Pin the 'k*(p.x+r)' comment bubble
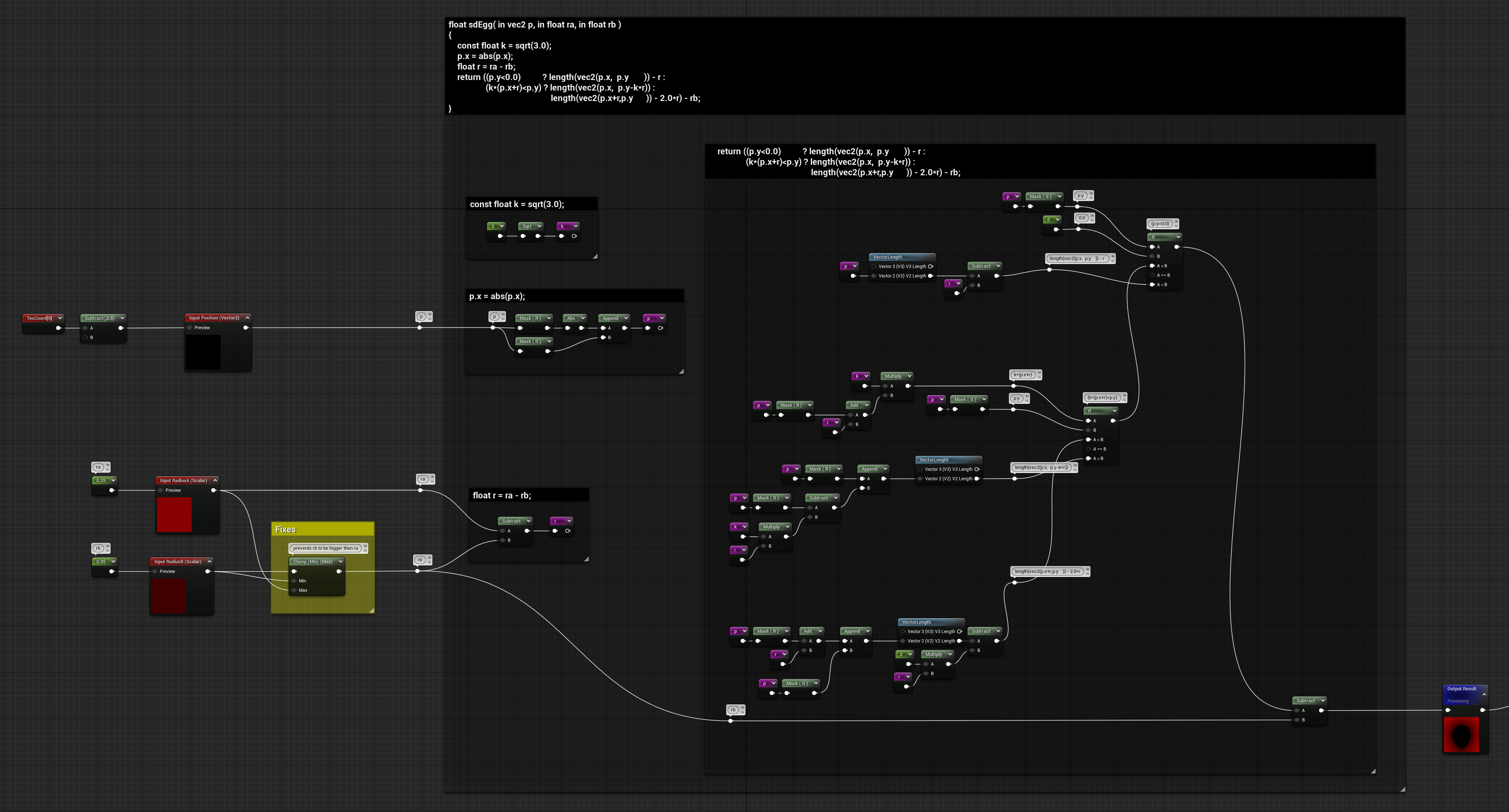This screenshot has width=1509, height=812. [1039, 372]
